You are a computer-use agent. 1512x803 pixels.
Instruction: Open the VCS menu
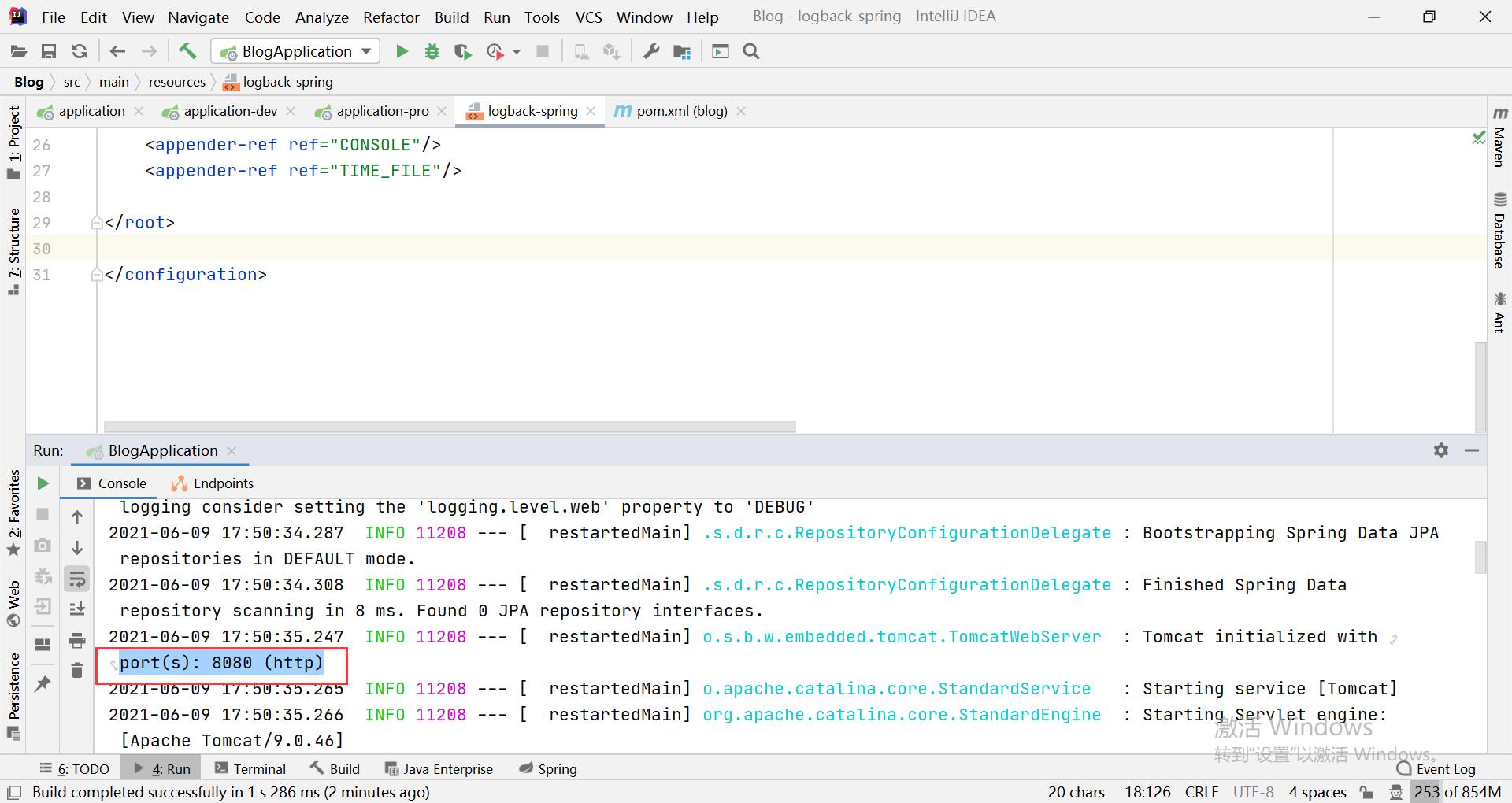click(589, 17)
